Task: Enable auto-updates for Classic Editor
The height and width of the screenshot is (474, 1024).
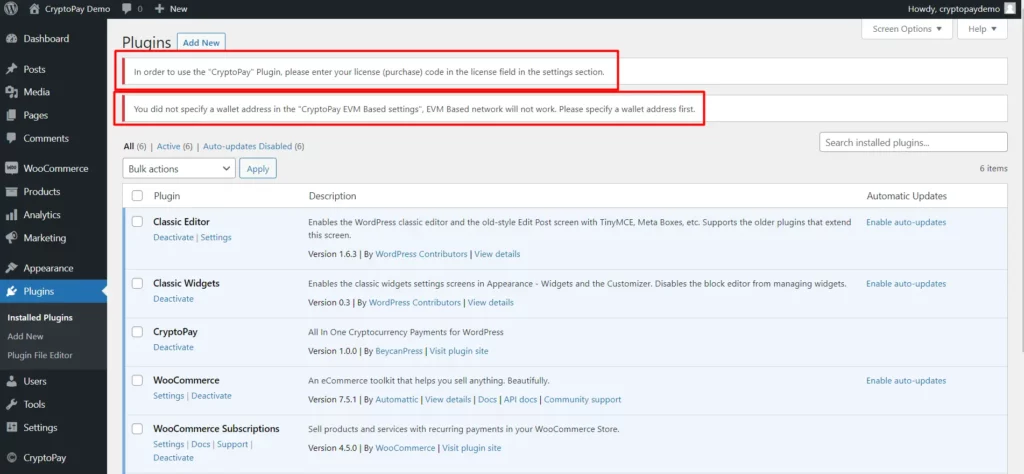Action: 906,223
